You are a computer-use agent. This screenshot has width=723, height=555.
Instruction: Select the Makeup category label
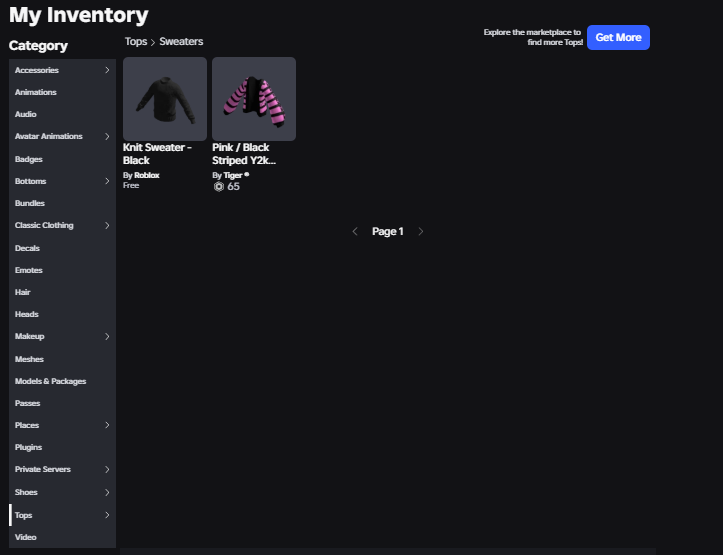click(30, 337)
